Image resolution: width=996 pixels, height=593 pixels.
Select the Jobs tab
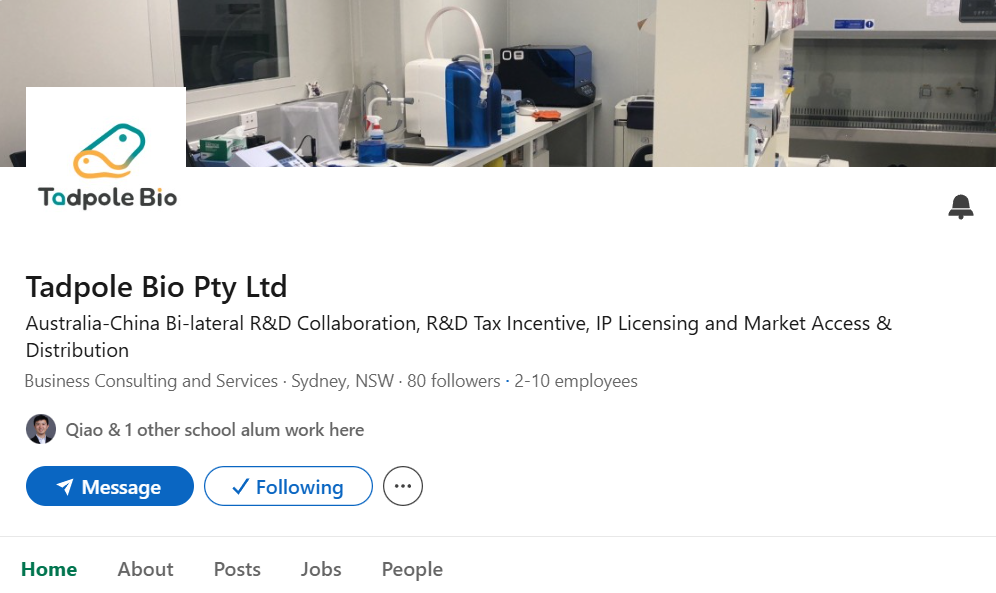(321, 569)
